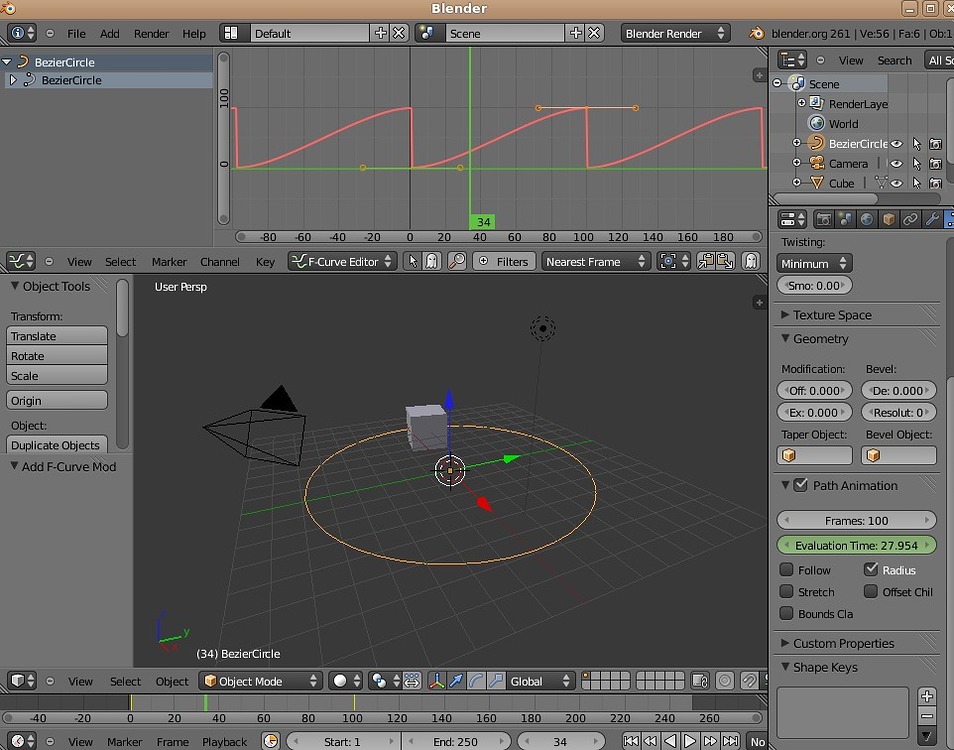Toggle Cube visibility eye in outliner
The height and width of the screenshot is (750, 954).
pos(897,183)
